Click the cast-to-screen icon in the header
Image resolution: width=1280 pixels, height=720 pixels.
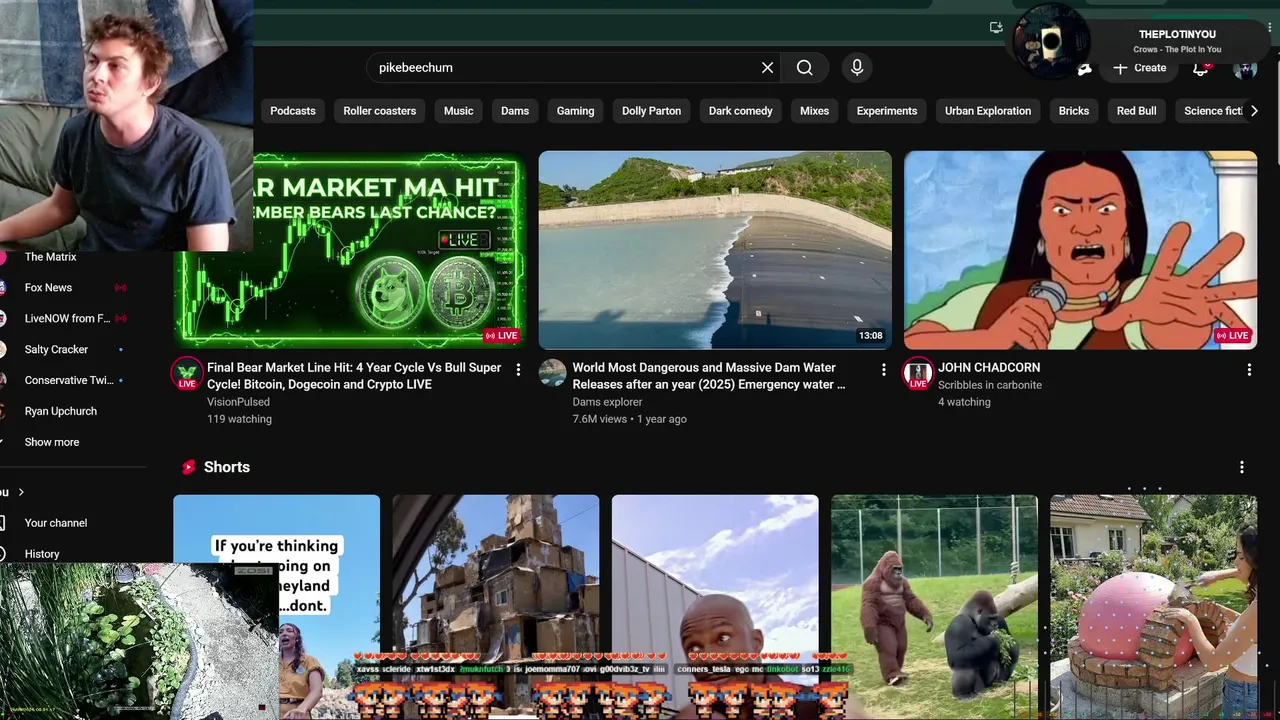(x=996, y=28)
